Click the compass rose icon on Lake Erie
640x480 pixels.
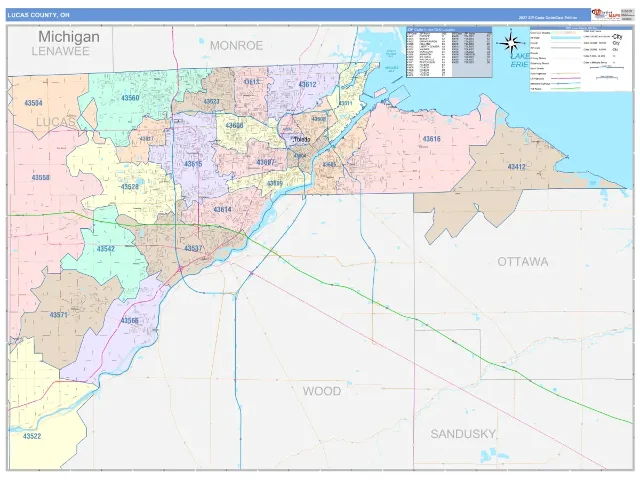coord(511,42)
